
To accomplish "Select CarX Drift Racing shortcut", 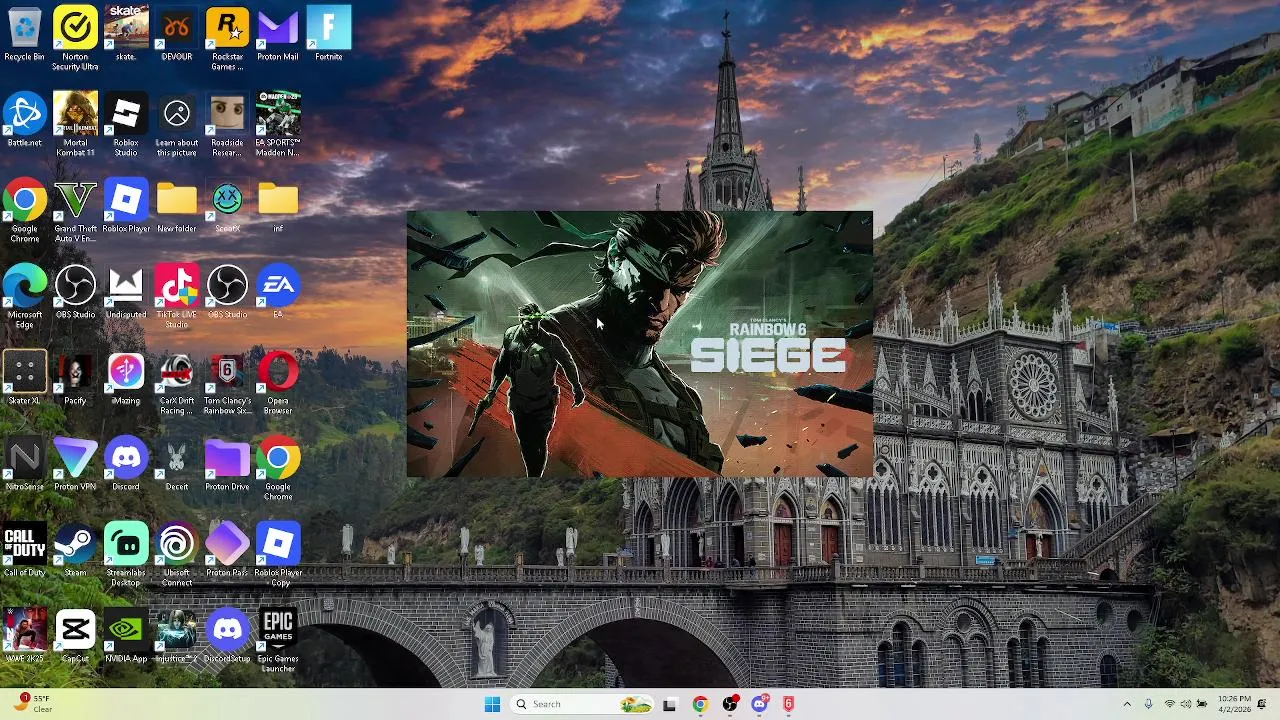I will [177, 383].
